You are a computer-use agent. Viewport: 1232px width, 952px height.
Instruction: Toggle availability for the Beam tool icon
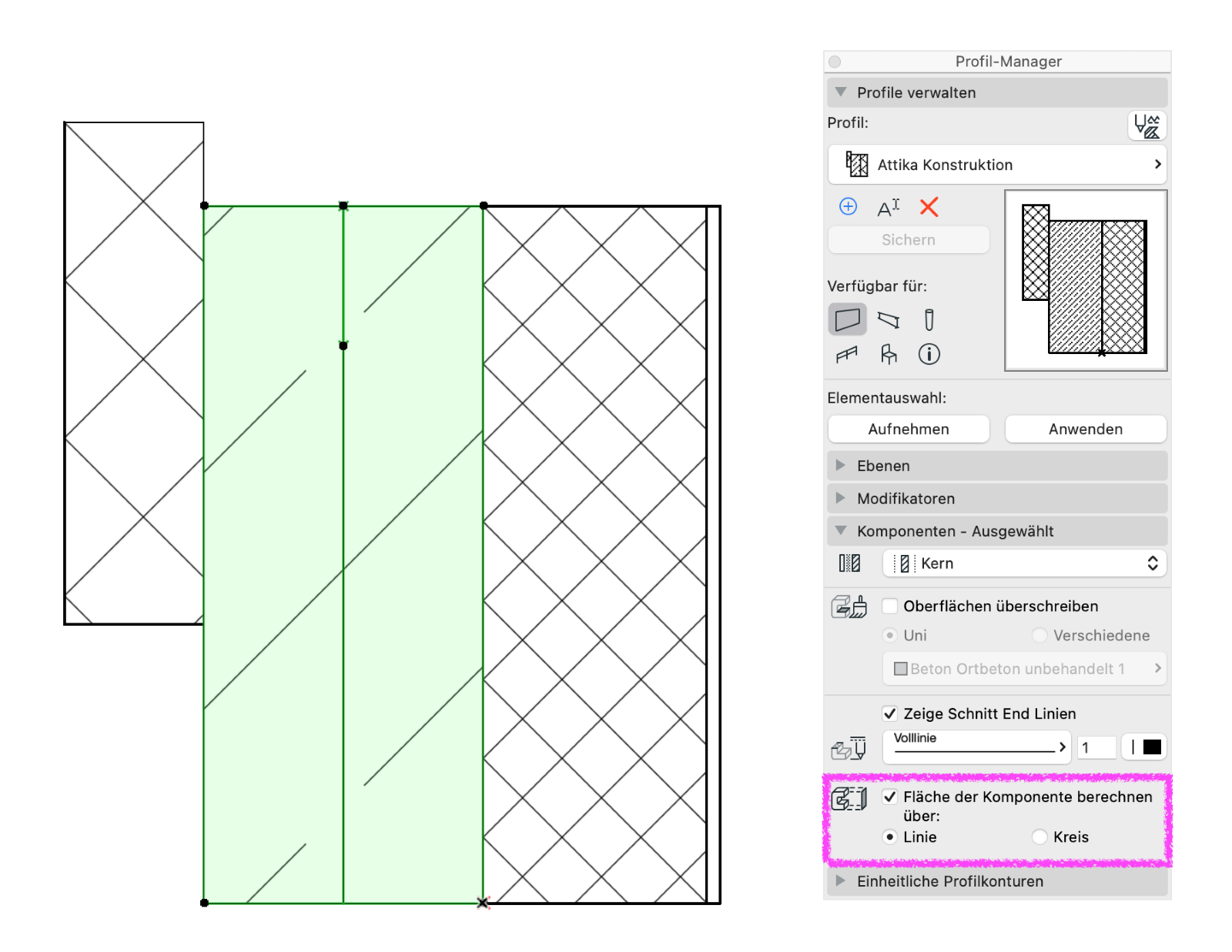pyautogui.click(x=889, y=319)
